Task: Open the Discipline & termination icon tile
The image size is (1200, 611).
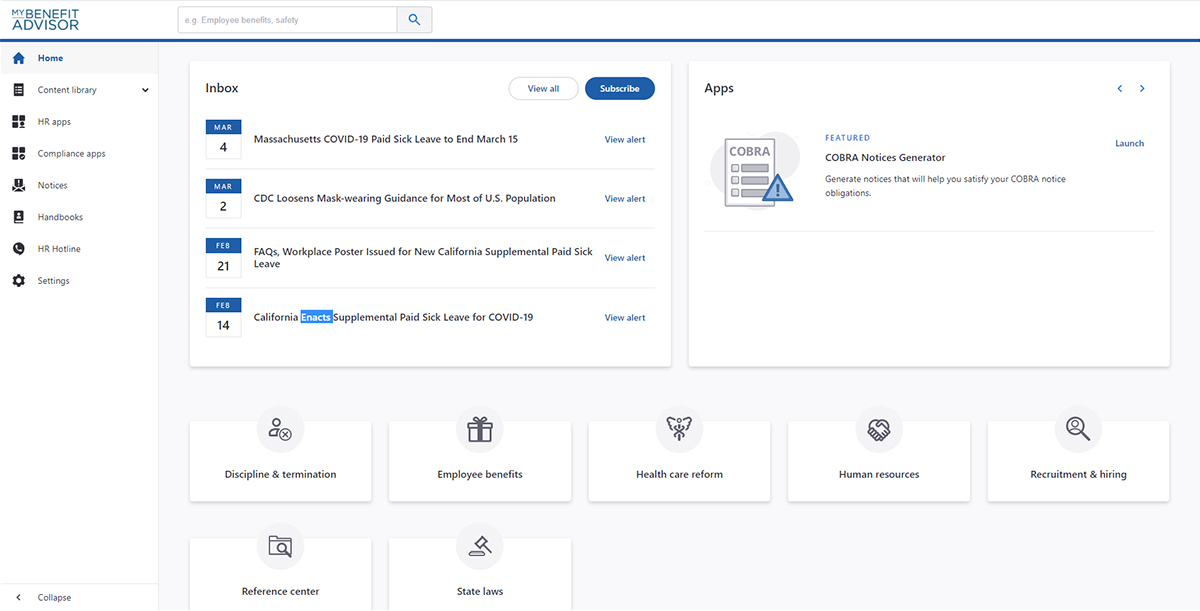Action: pos(280,430)
